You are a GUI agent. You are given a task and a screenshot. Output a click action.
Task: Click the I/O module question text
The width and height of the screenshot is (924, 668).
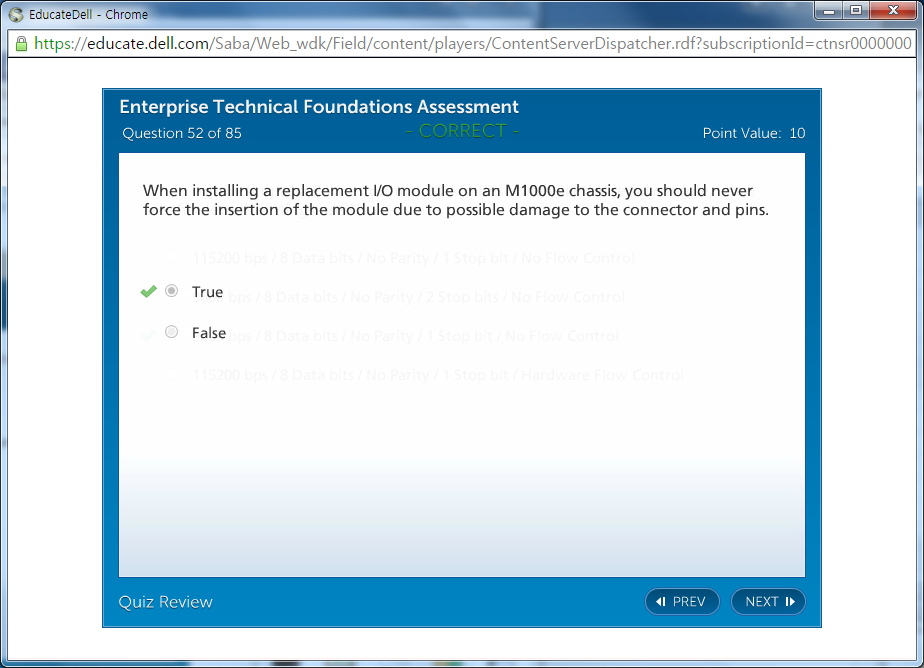click(455, 200)
